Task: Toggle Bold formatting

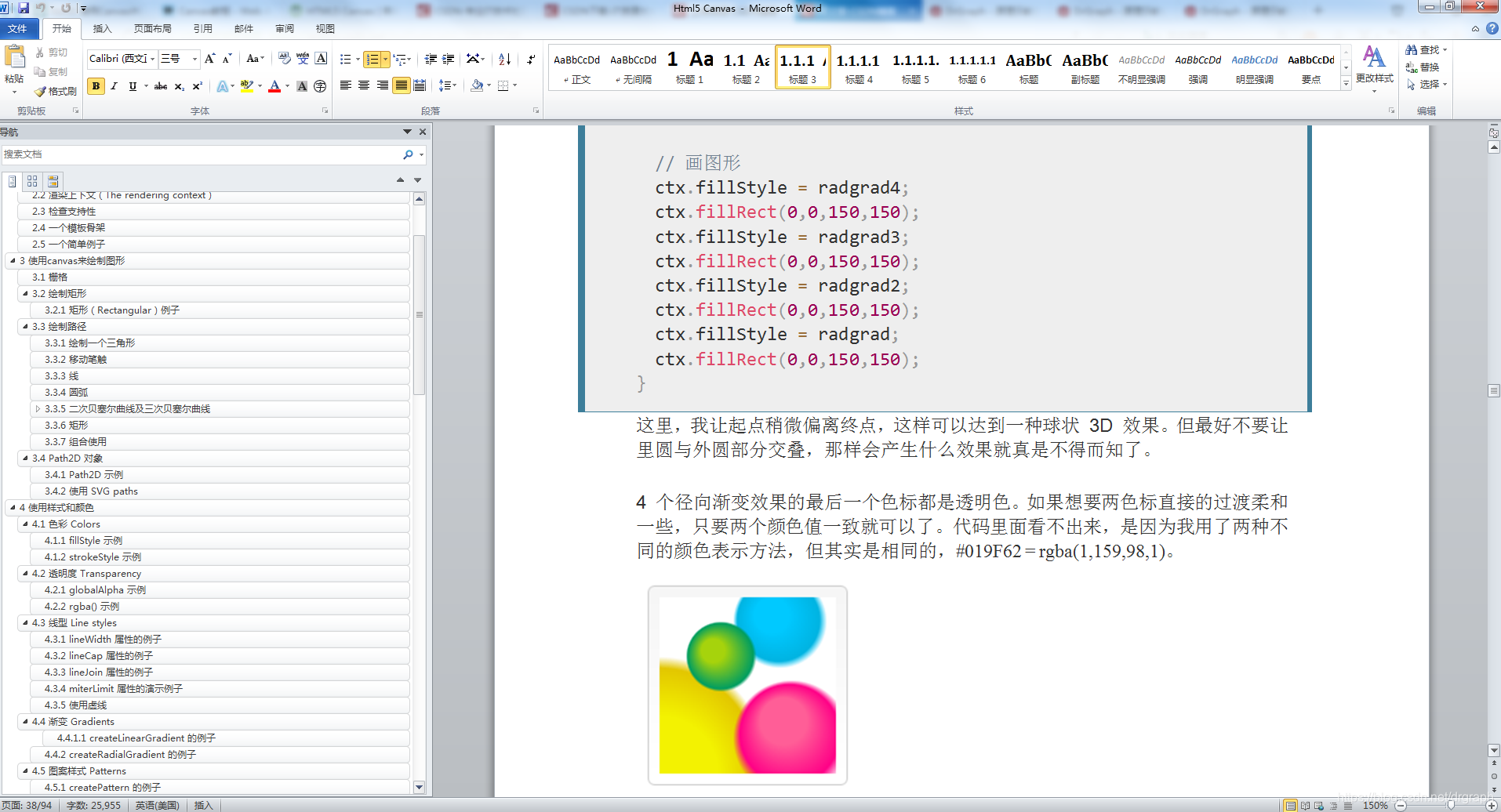Action: [96, 86]
